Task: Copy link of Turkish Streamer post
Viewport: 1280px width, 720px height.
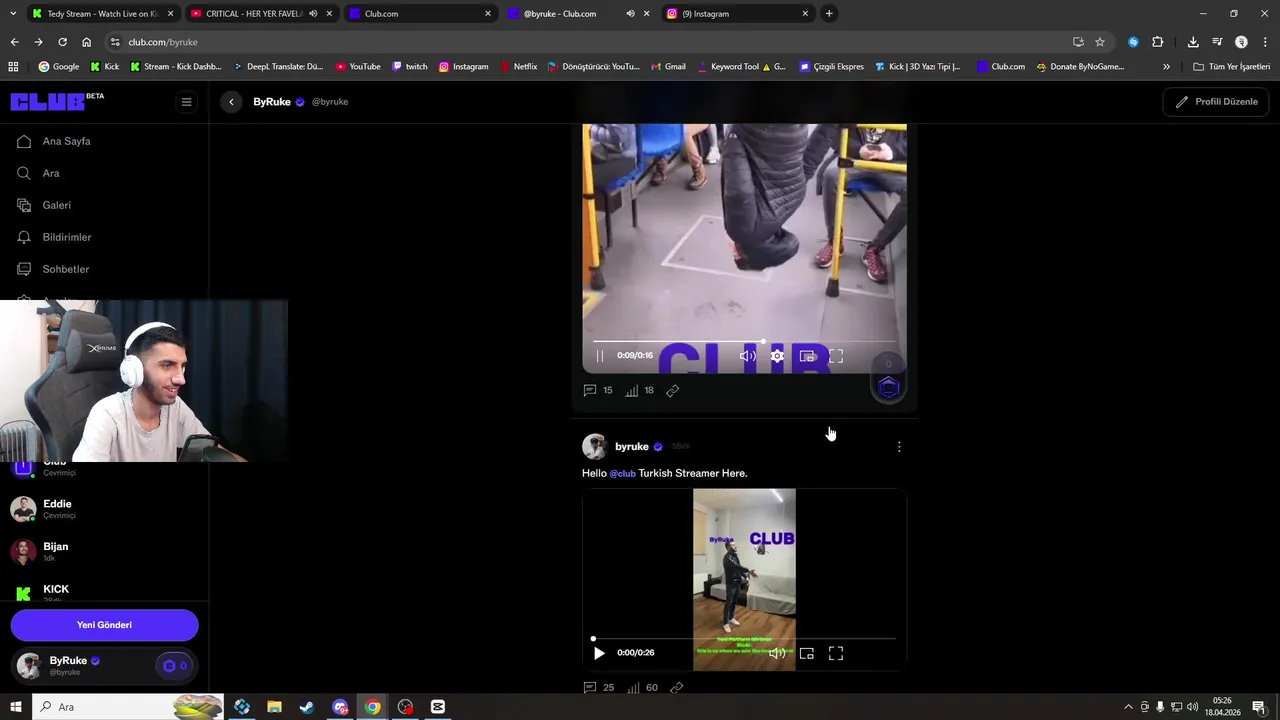Action: (x=677, y=688)
